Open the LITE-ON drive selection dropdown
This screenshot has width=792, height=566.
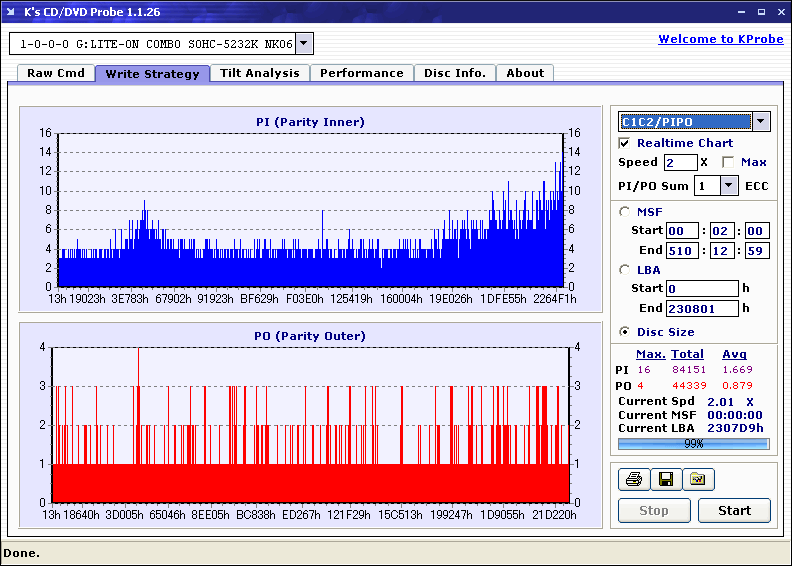[x=304, y=44]
